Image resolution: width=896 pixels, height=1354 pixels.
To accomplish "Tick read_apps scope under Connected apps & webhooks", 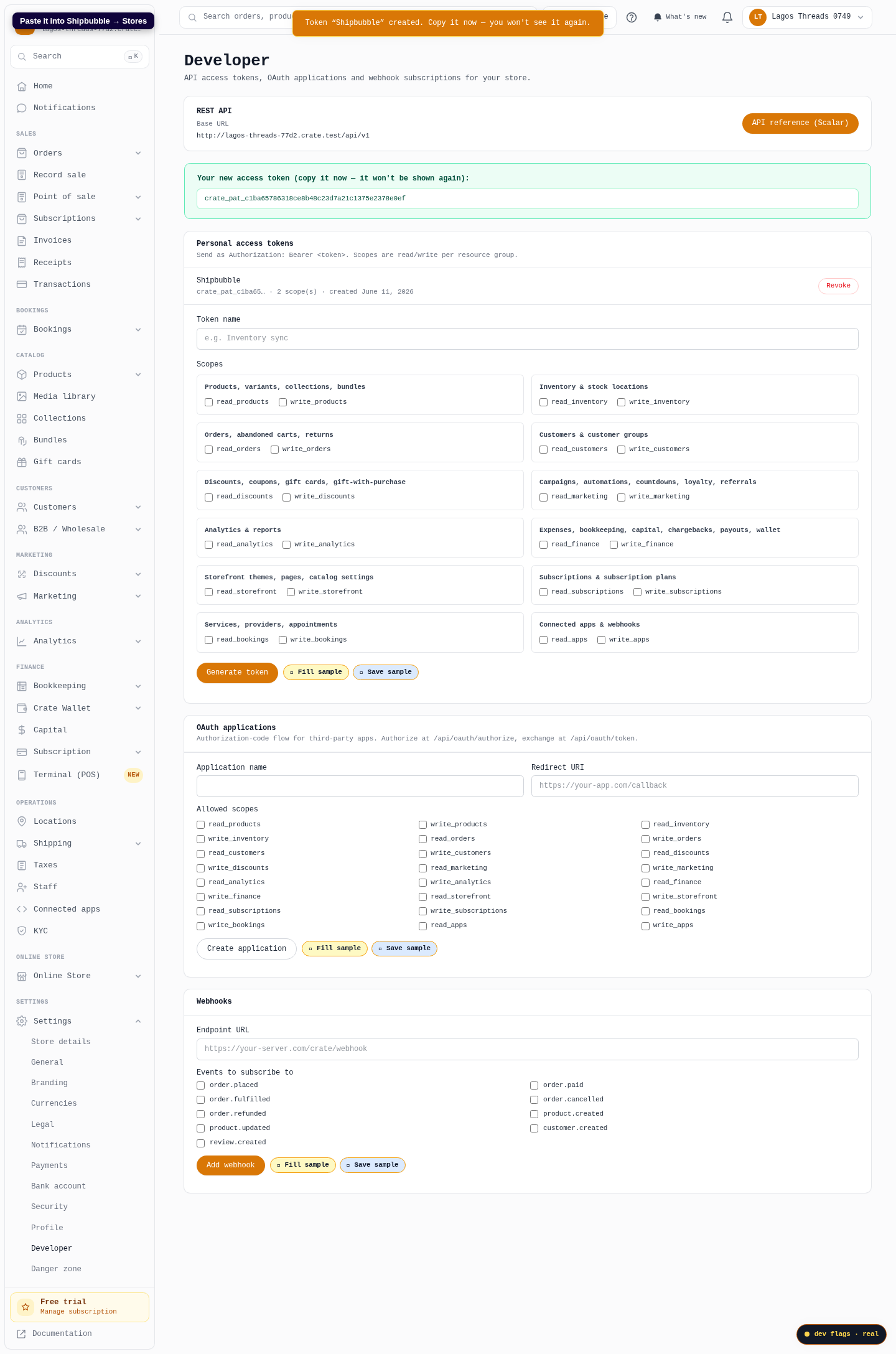I will (x=544, y=640).
